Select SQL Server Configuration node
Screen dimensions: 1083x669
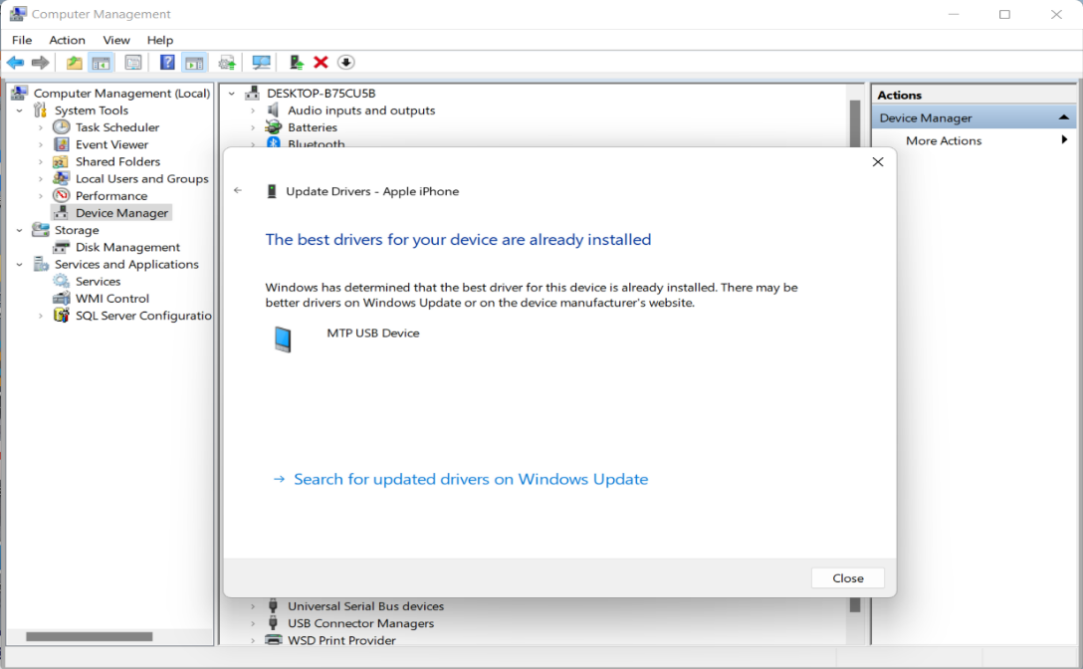[143, 316]
